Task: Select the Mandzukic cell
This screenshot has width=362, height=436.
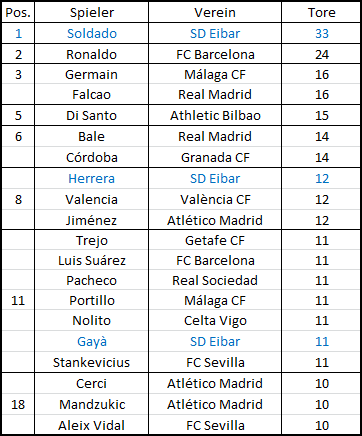Action: (x=91, y=404)
